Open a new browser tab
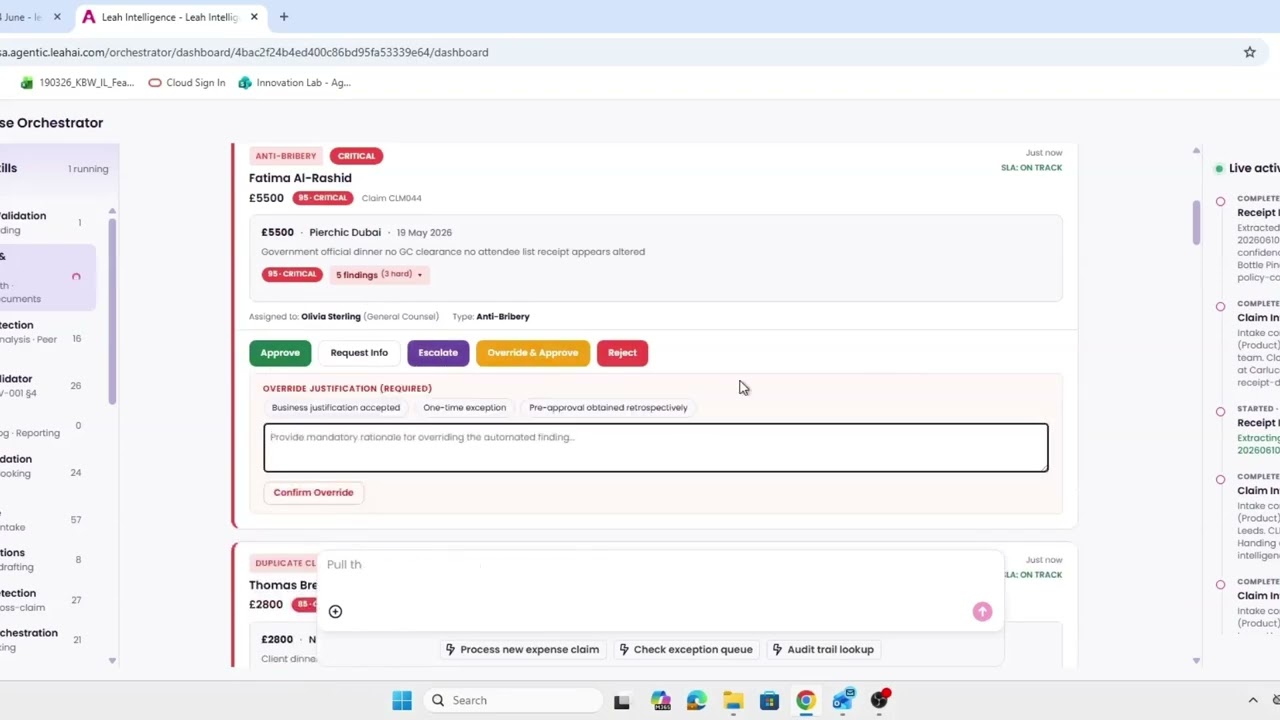The width and height of the screenshot is (1280, 720). (284, 17)
